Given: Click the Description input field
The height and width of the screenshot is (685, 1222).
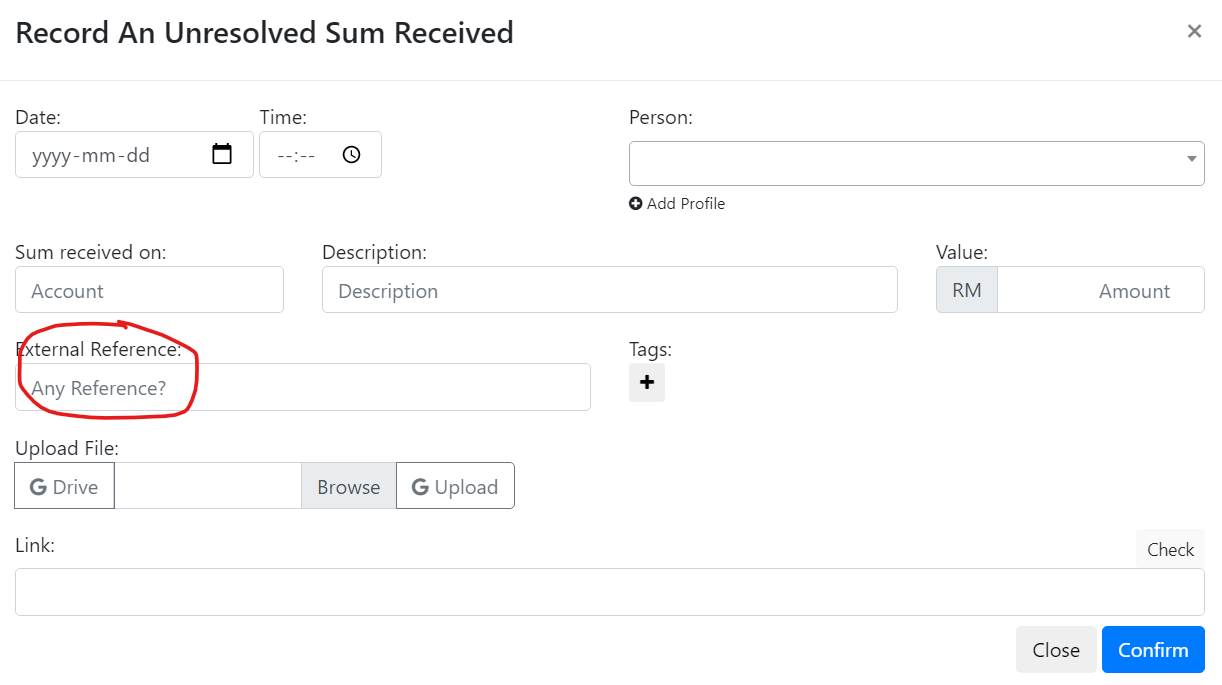Looking at the screenshot, I should [x=610, y=290].
